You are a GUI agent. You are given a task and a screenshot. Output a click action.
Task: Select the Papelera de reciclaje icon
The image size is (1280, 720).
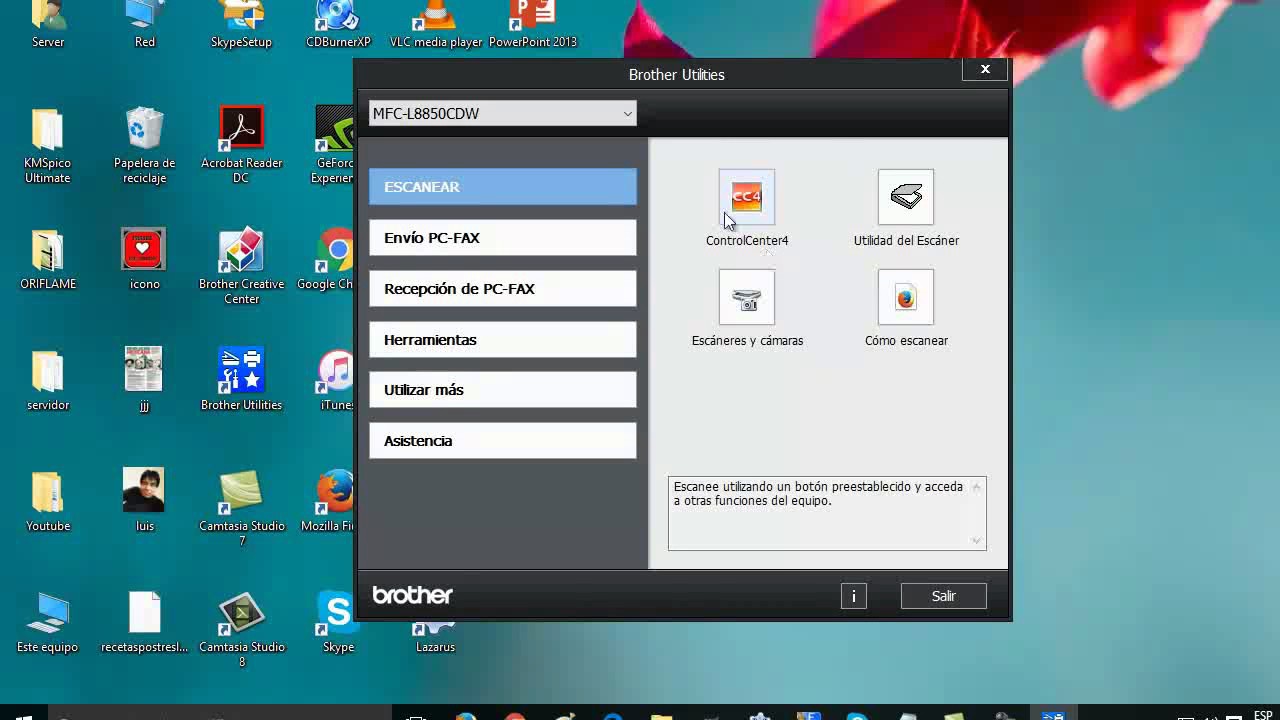click(145, 146)
